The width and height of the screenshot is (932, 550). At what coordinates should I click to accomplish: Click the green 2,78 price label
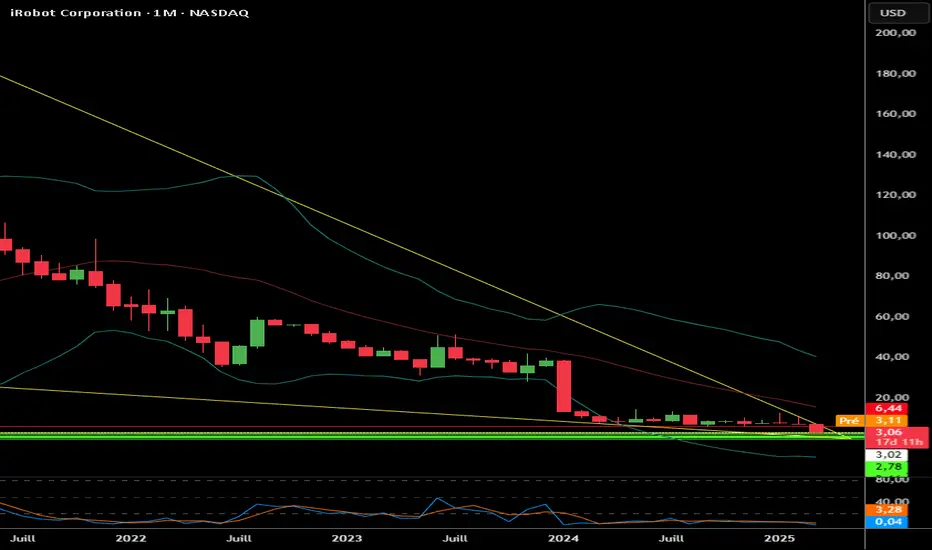(x=886, y=467)
